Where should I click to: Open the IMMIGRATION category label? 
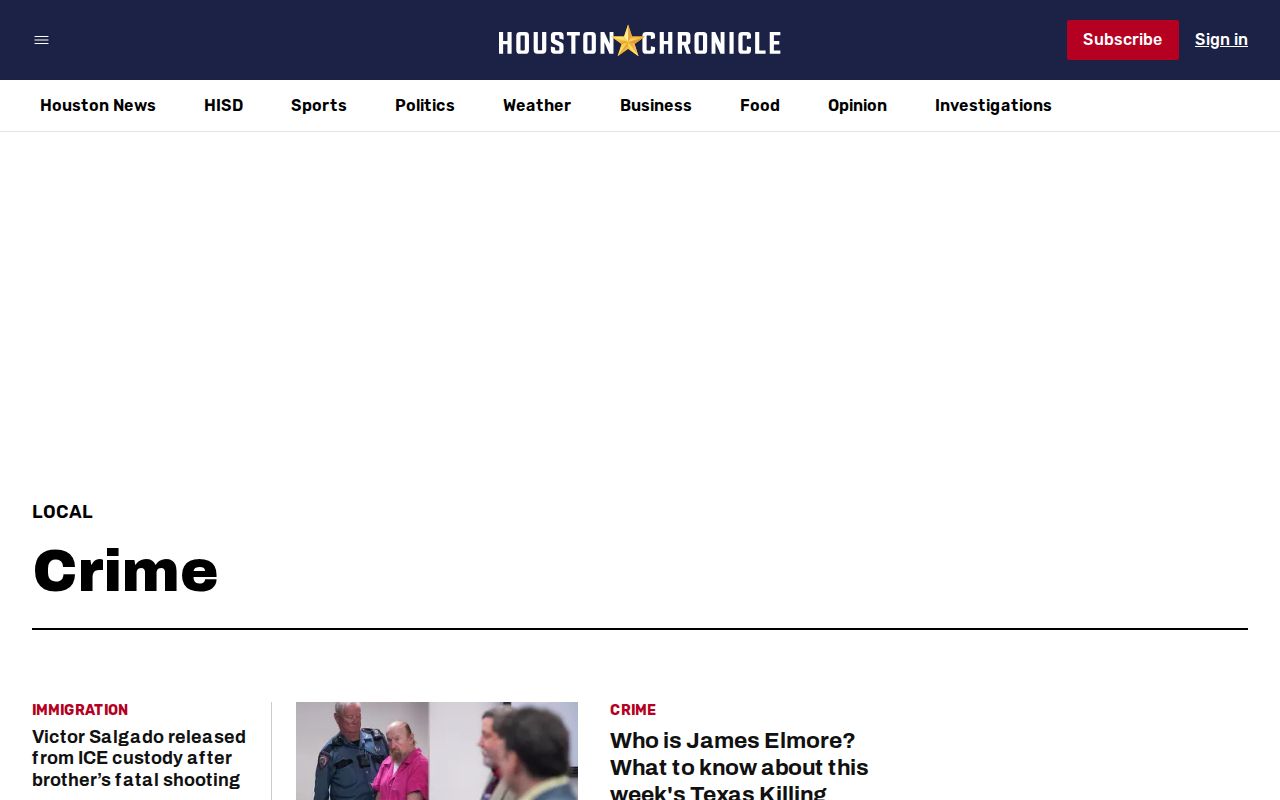[80, 710]
